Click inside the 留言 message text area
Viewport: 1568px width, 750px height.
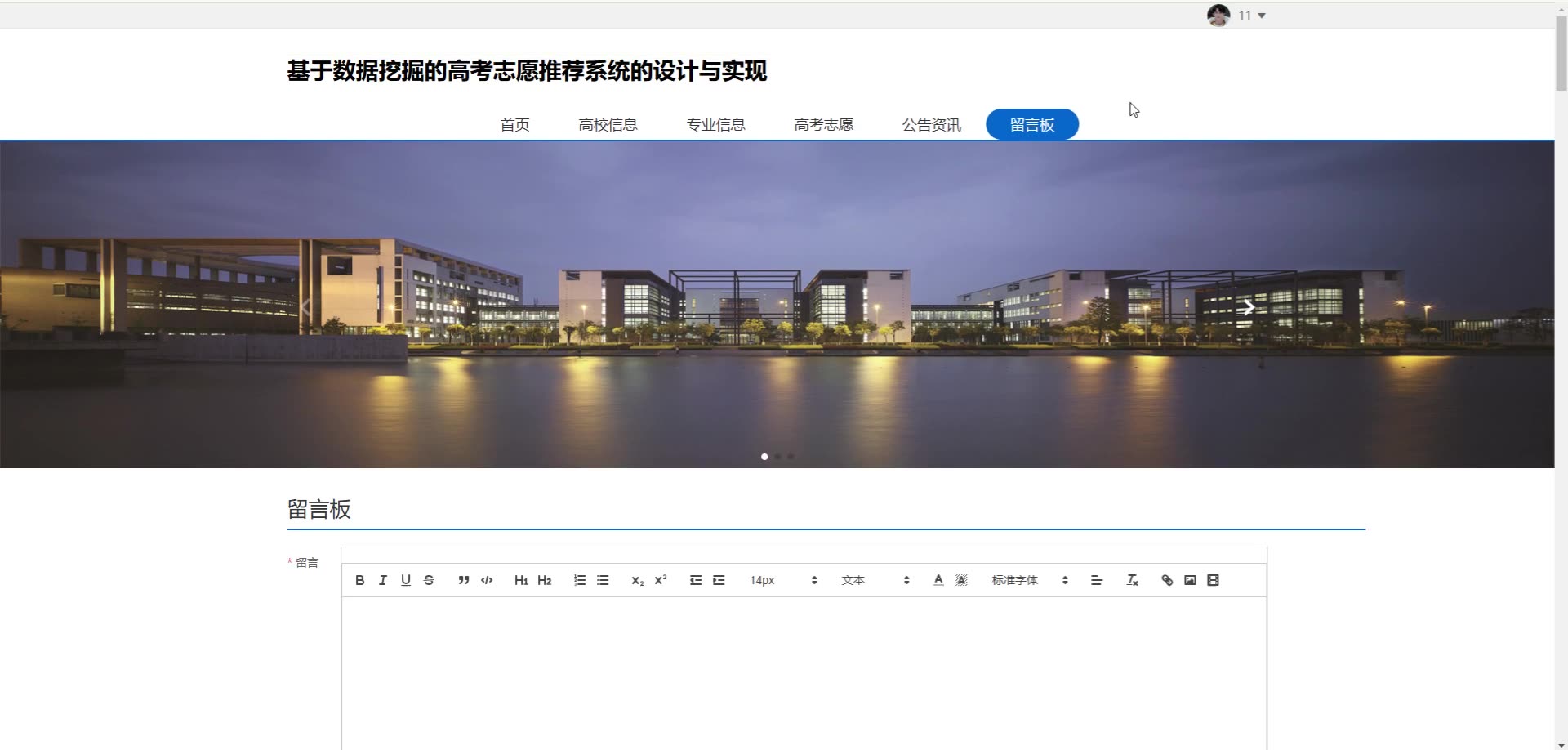804,673
